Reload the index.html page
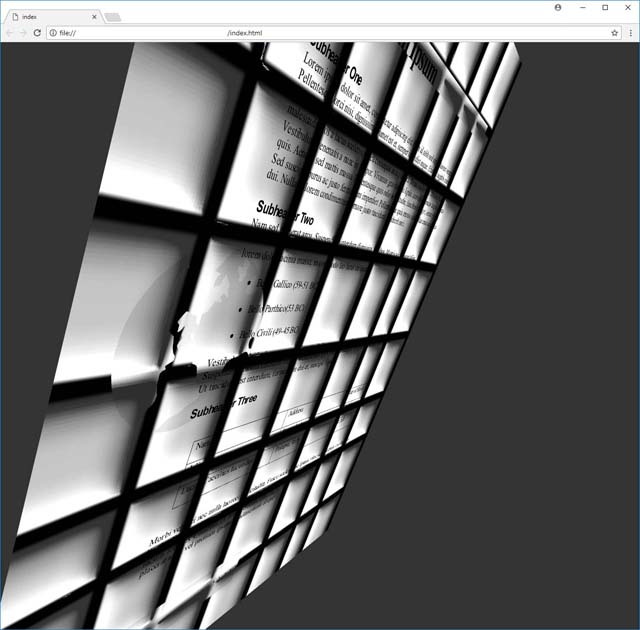 point(38,33)
